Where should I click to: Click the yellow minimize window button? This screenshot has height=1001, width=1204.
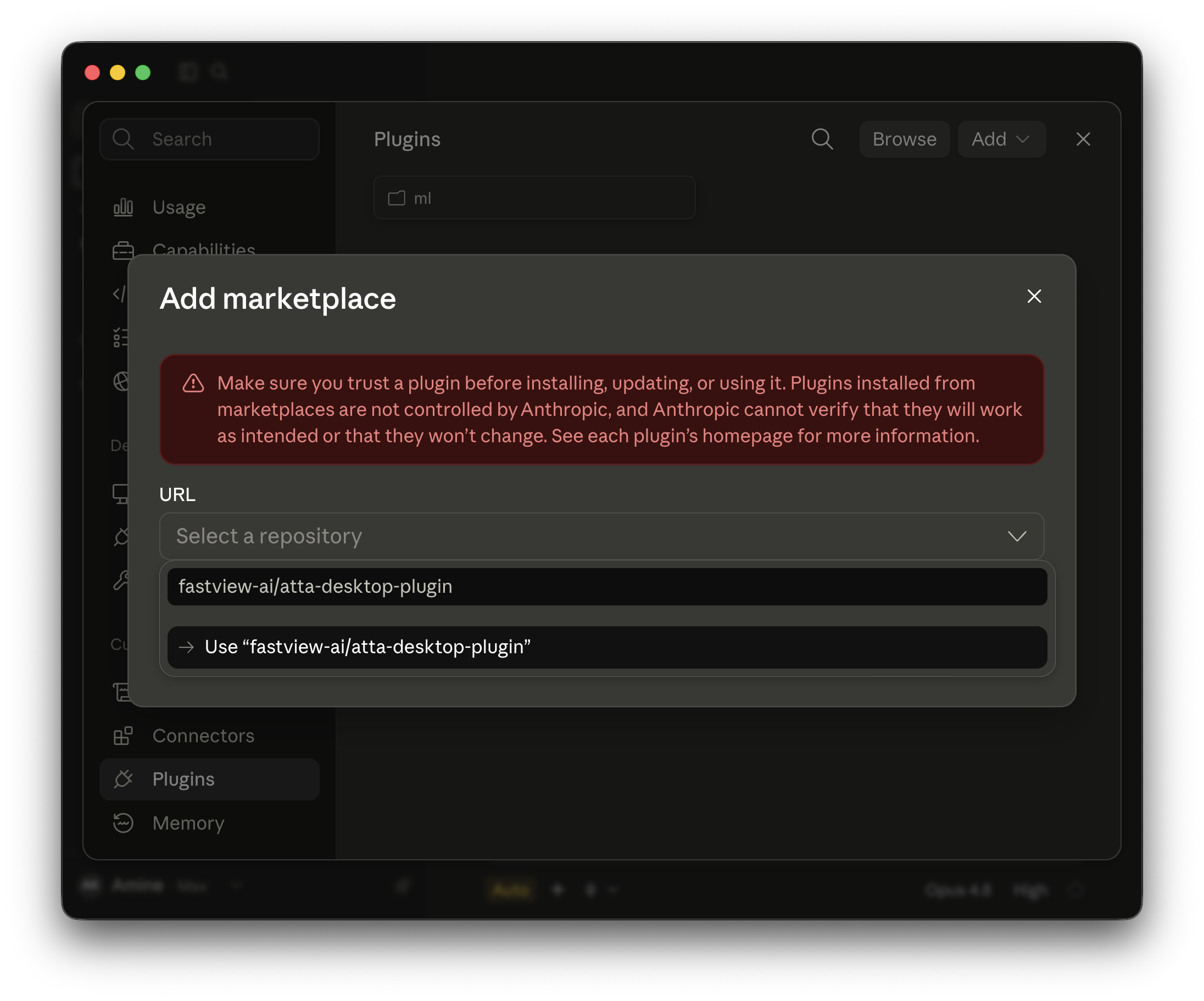118,72
